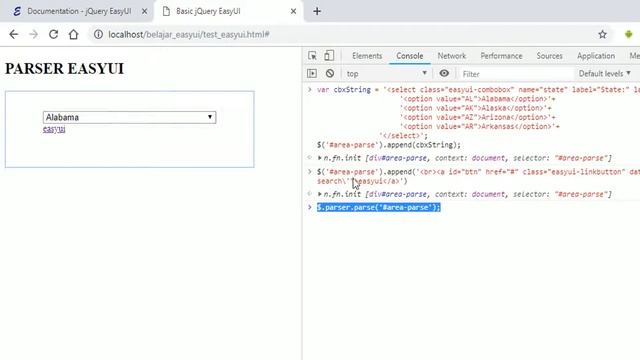Open the Alabama state select box
Image resolution: width=640 pixels, height=360 pixels.
[x=129, y=118]
